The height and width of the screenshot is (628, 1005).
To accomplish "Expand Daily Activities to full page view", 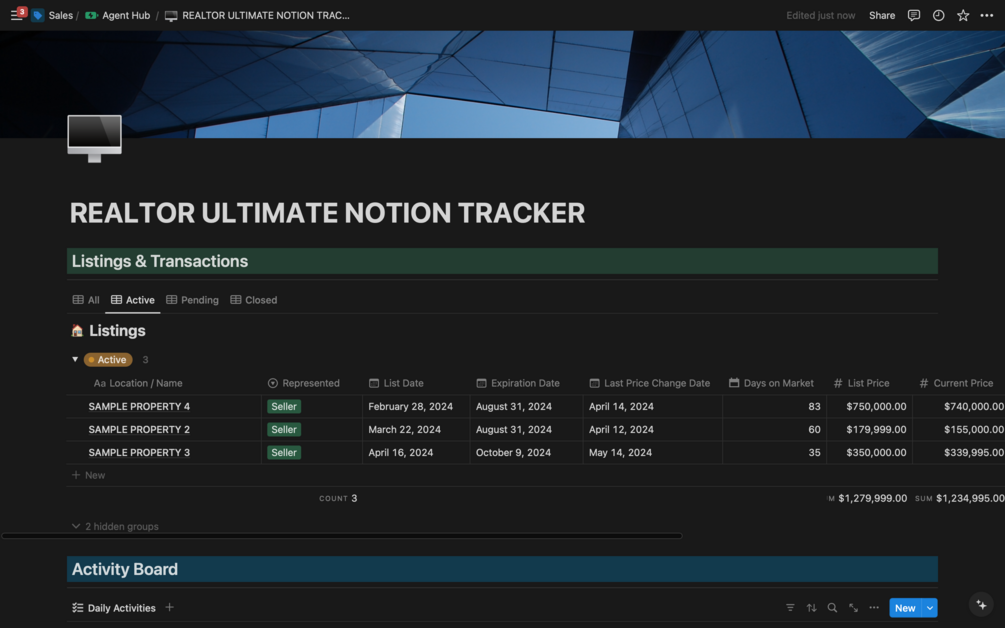I will pos(852,607).
